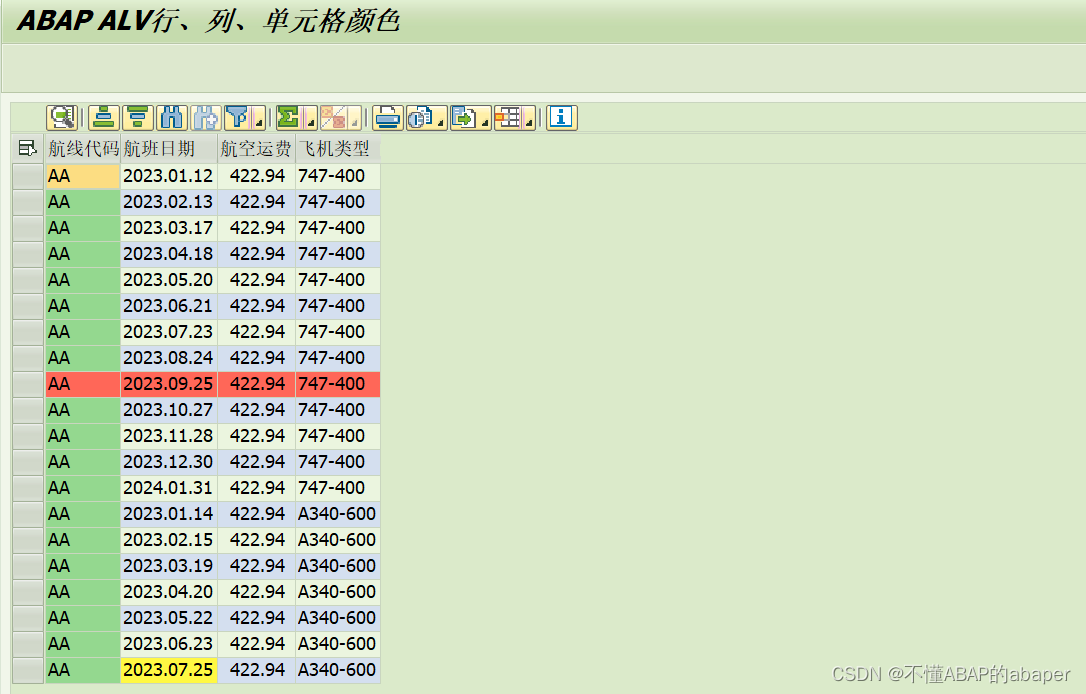The image size is (1086, 694).
Task: Open the filter dropdown arrow
Action: tap(256, 122)
